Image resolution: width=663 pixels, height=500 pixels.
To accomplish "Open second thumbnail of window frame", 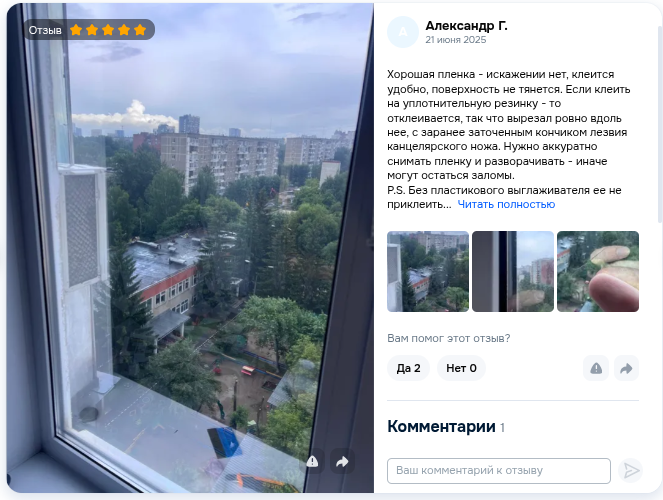I will (x=513, y=271).
